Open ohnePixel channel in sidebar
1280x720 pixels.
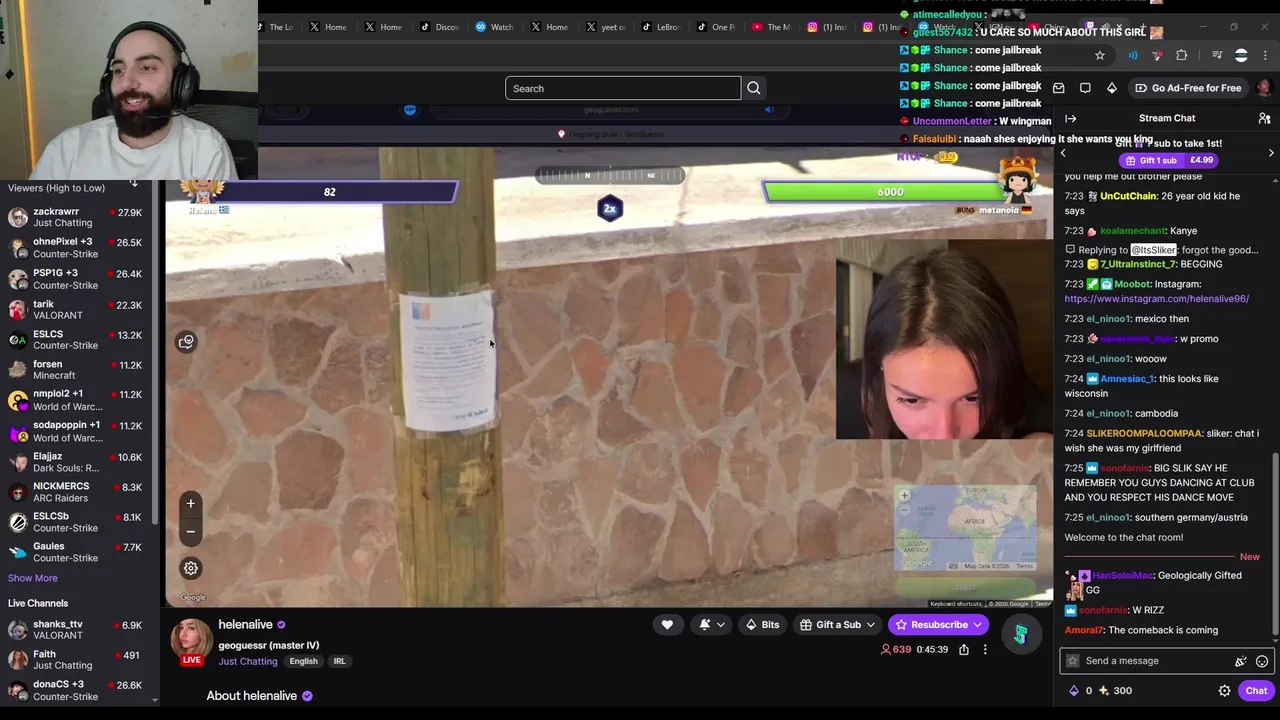pos(78,248)
